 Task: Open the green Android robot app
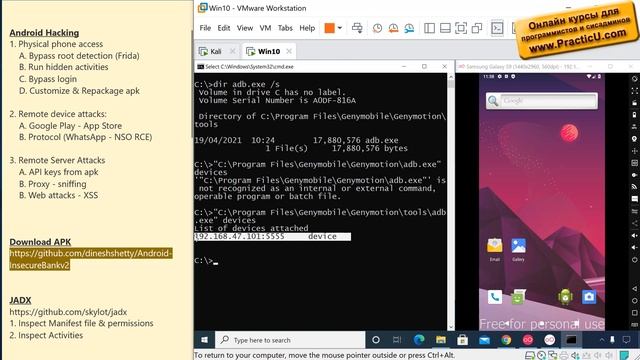[565, 297]
